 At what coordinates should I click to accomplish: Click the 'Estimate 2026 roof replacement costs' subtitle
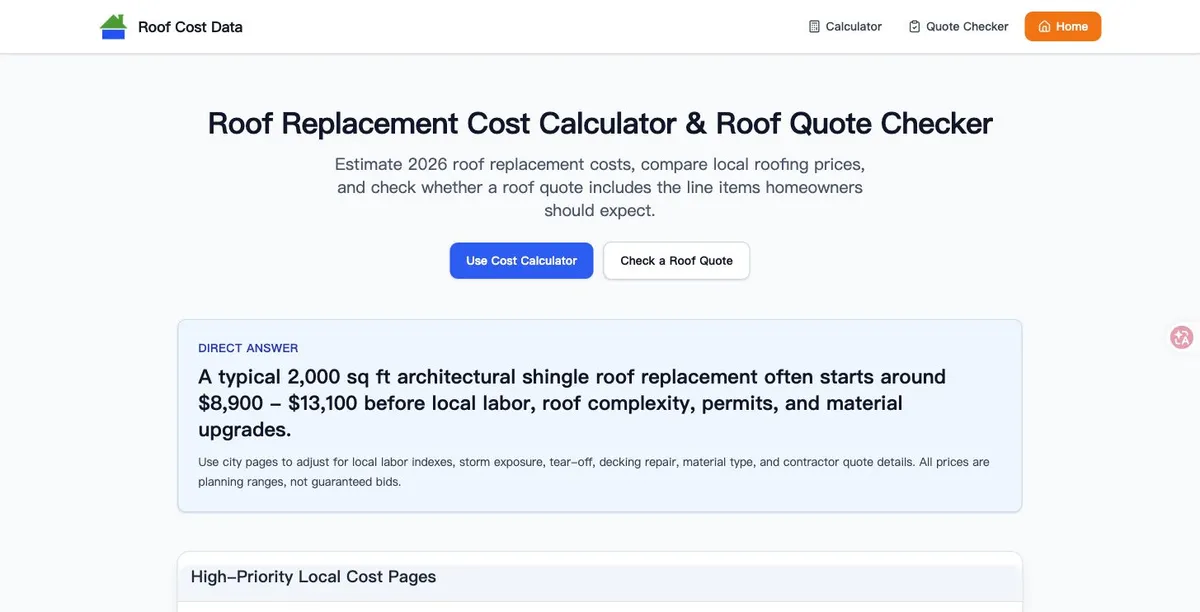(x=600, y=187)
